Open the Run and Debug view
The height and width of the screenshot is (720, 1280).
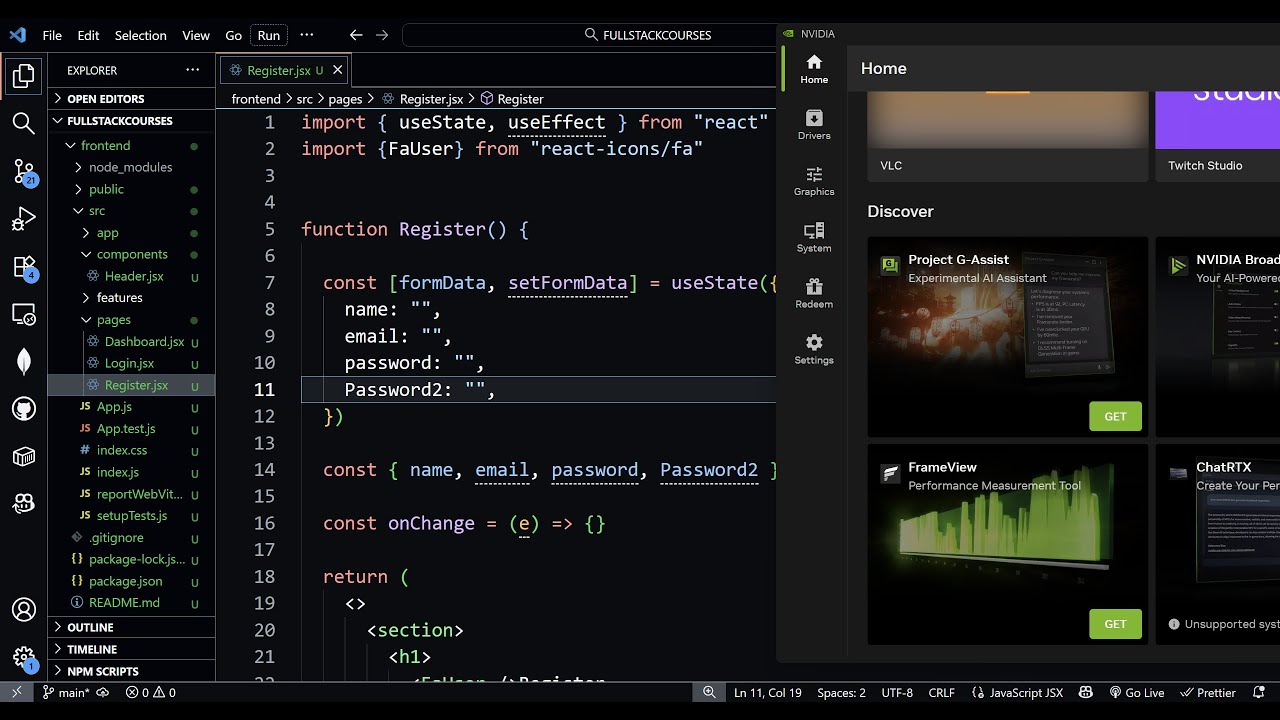[23, 219]
